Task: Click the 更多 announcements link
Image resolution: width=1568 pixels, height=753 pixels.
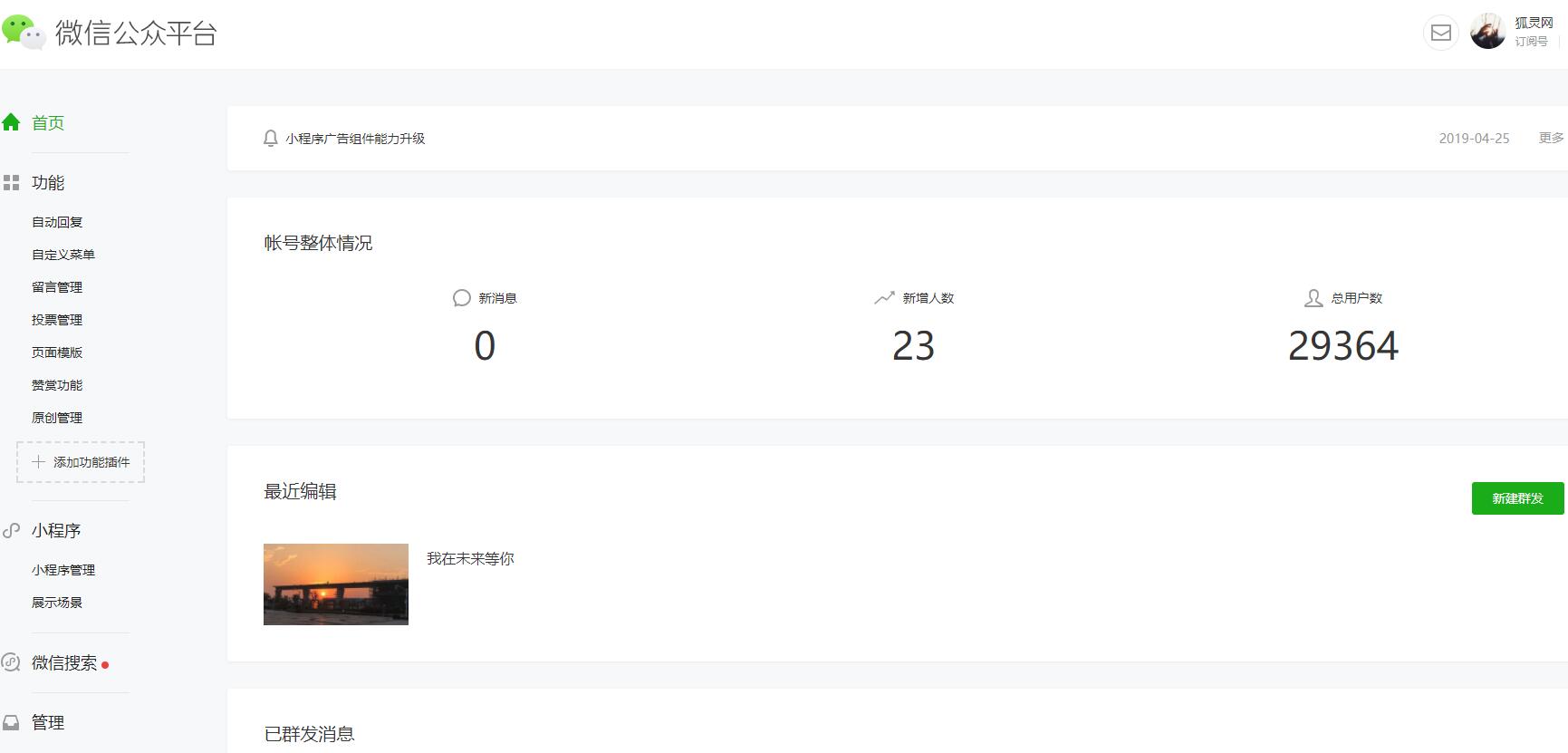Action: click(x=1551, y=138)
